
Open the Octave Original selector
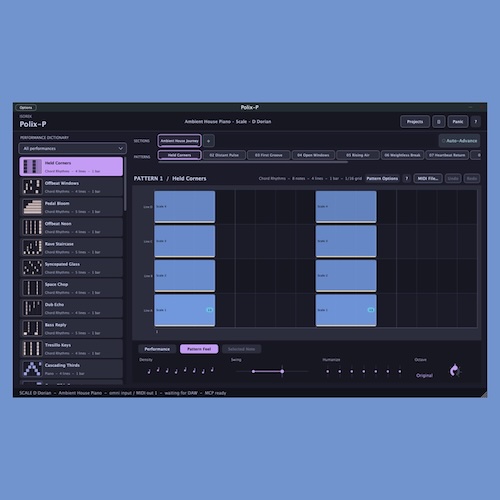(424, 376)
